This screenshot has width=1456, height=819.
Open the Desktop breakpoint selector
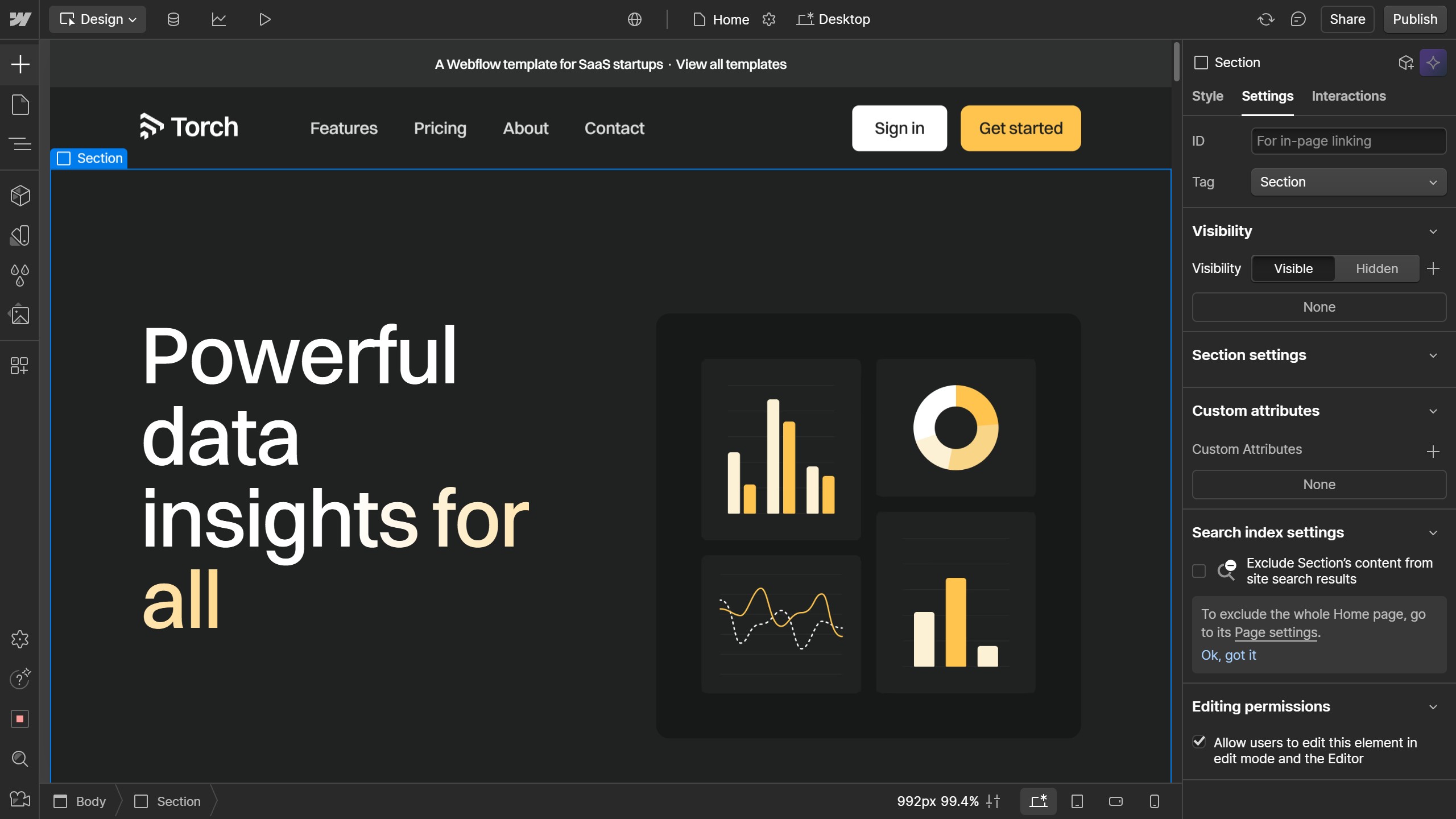[833, 19]
